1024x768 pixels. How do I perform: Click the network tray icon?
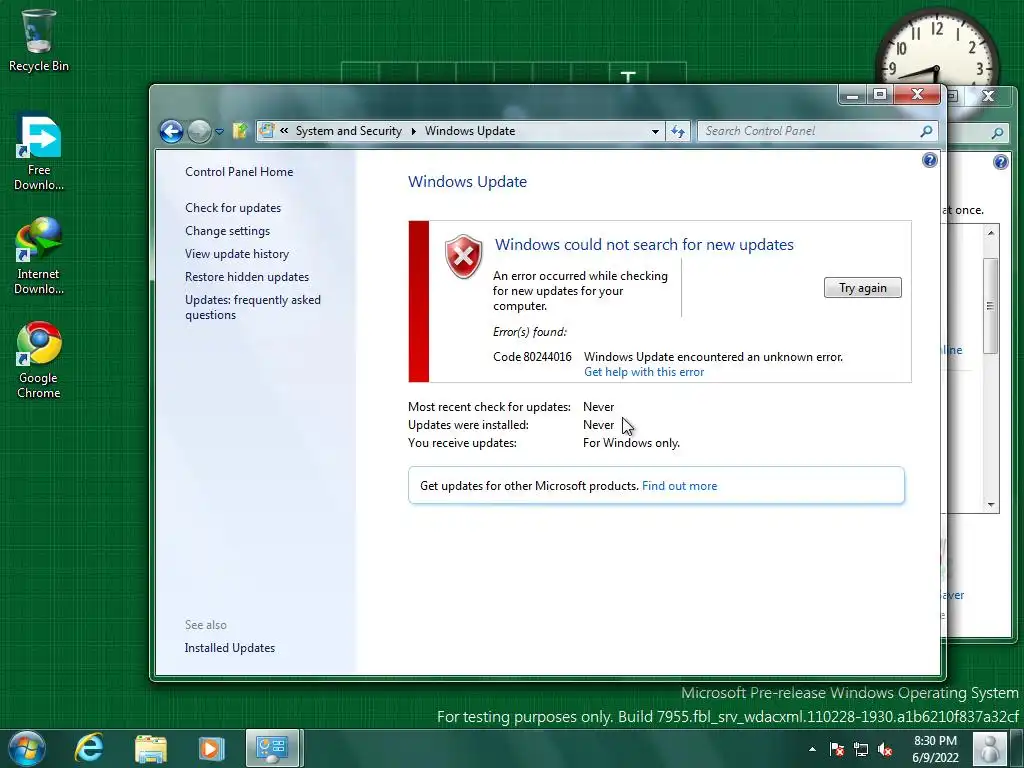861,750
